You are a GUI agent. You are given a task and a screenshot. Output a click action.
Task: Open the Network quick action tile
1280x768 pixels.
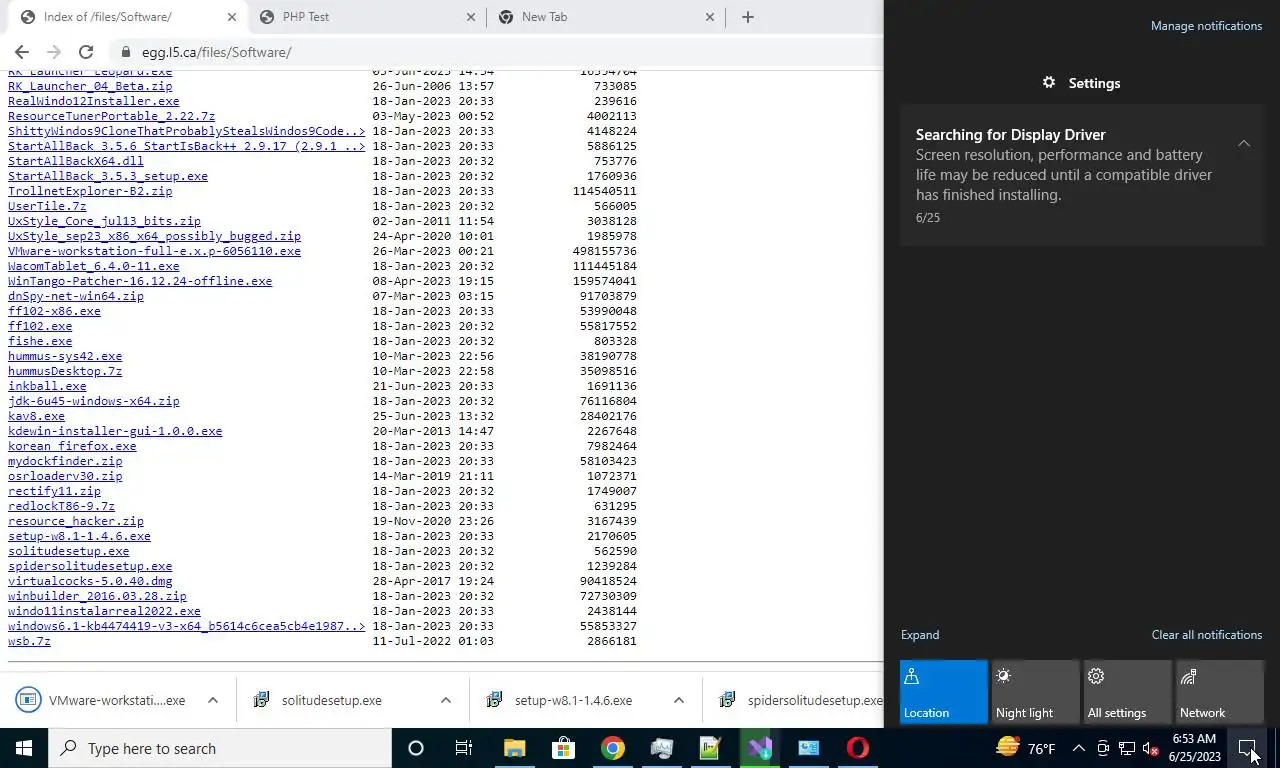tap(1219, 692)
